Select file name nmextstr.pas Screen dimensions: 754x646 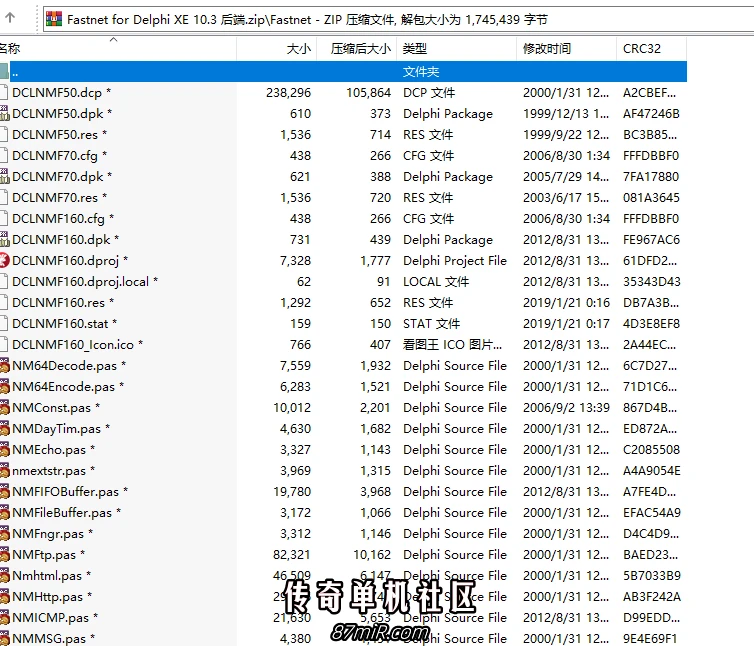53,471
